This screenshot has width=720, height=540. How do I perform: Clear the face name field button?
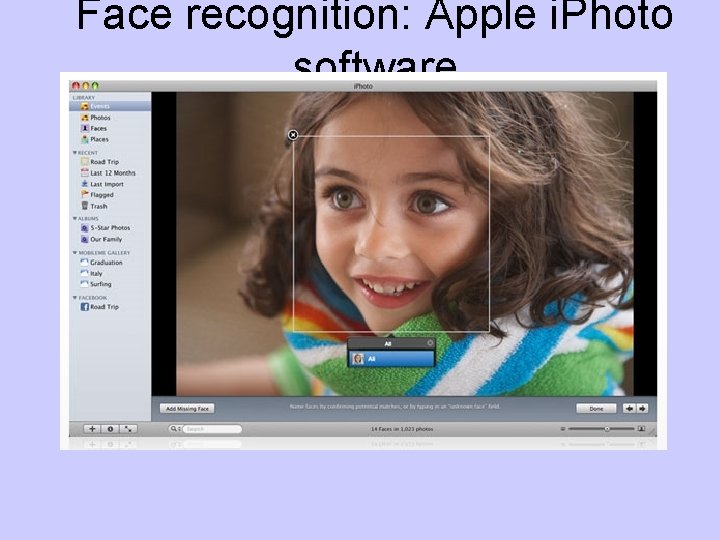coord(430,343)
